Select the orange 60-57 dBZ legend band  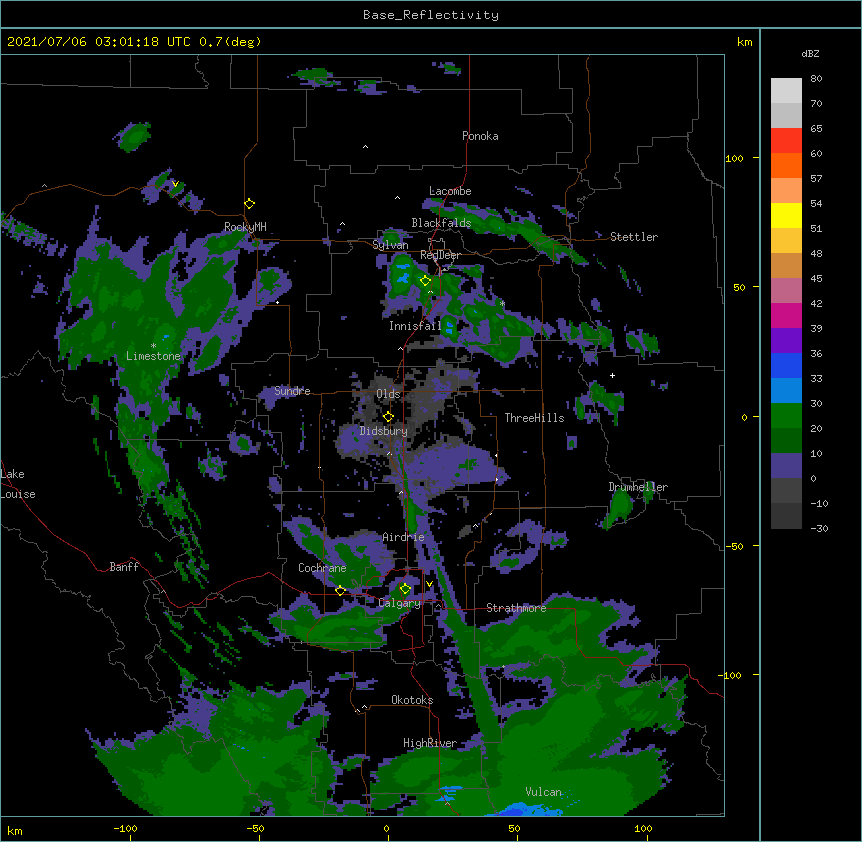[786, 165]
